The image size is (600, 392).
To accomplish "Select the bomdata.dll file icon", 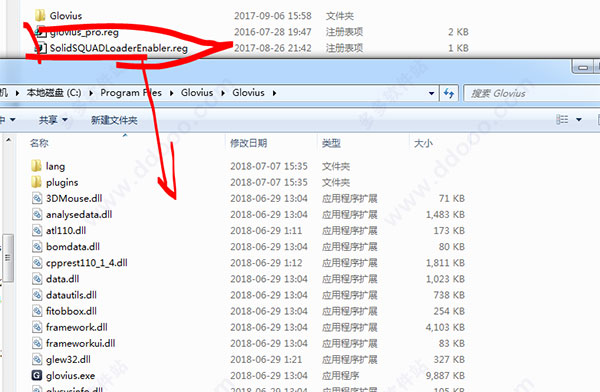I will [x=37, y=247].
